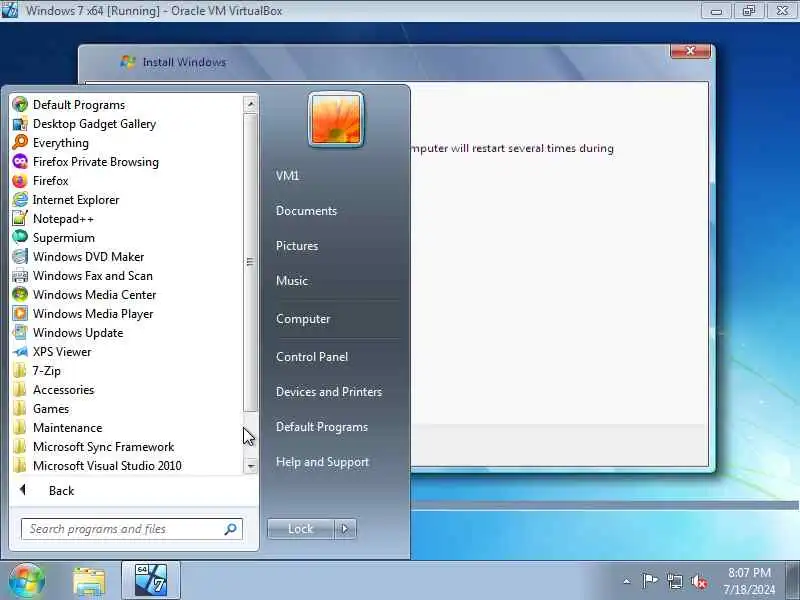Start Windows DVD Maker icon

click(20, 257)
